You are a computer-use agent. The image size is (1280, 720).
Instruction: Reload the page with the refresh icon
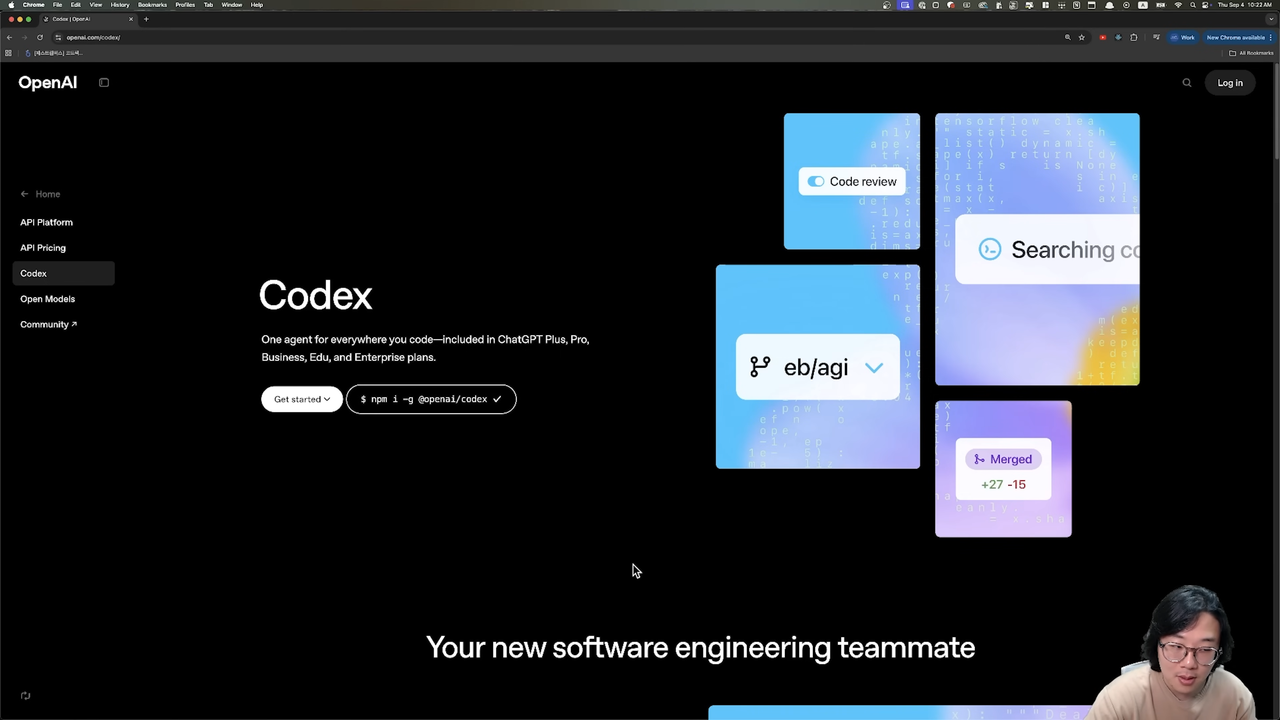tap(40, 37)
